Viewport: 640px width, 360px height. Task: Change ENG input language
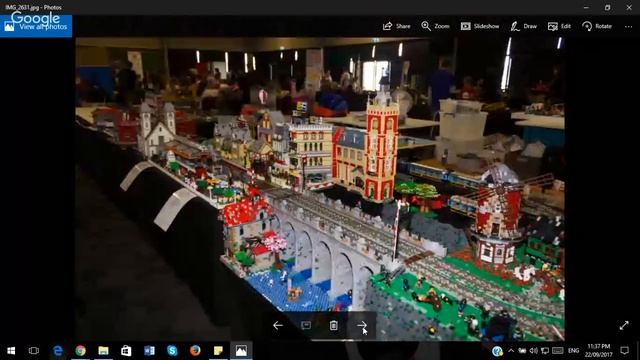tap(573, 351)
